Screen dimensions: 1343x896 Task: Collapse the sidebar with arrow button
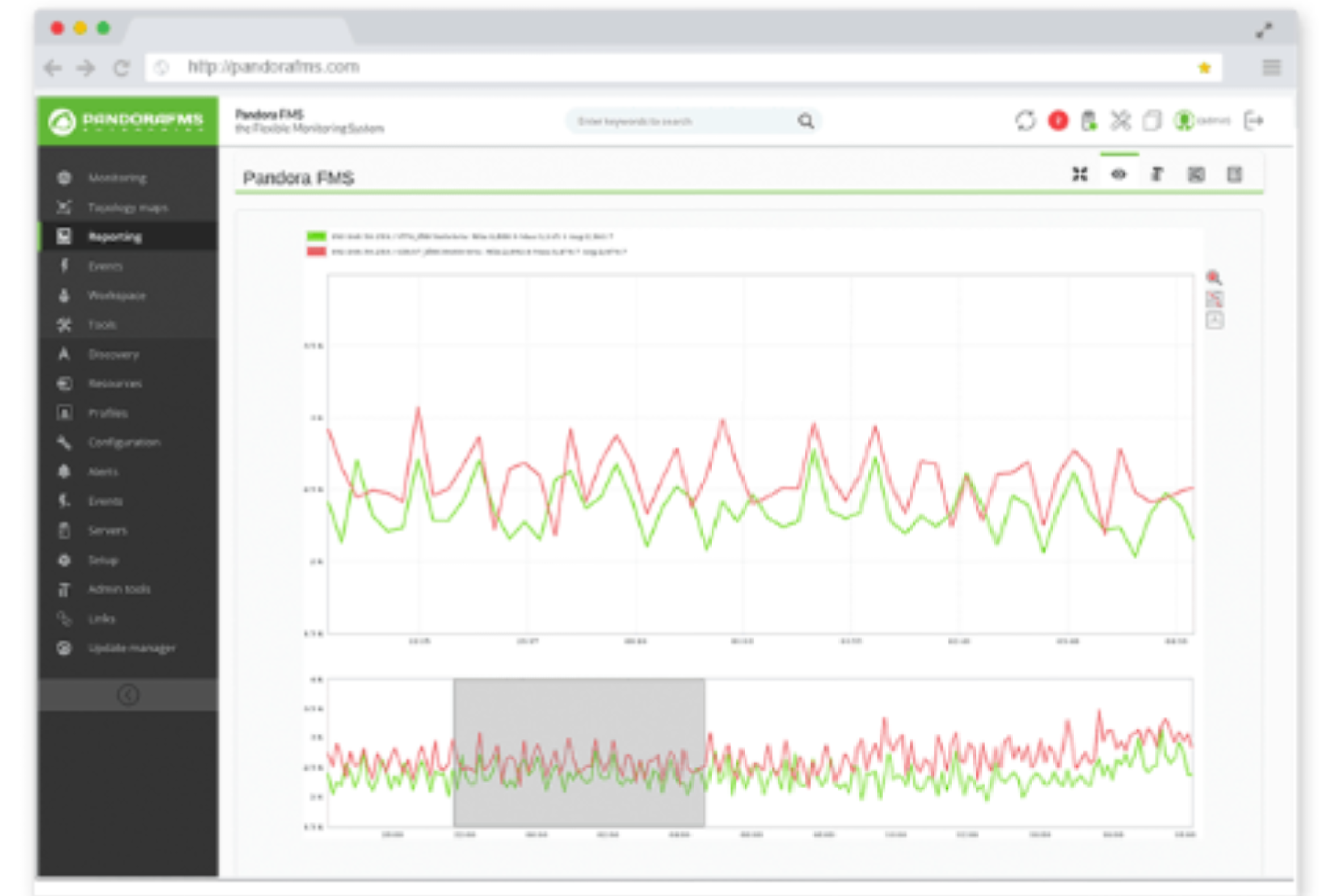pyautogui.click(x=128, y=695)
